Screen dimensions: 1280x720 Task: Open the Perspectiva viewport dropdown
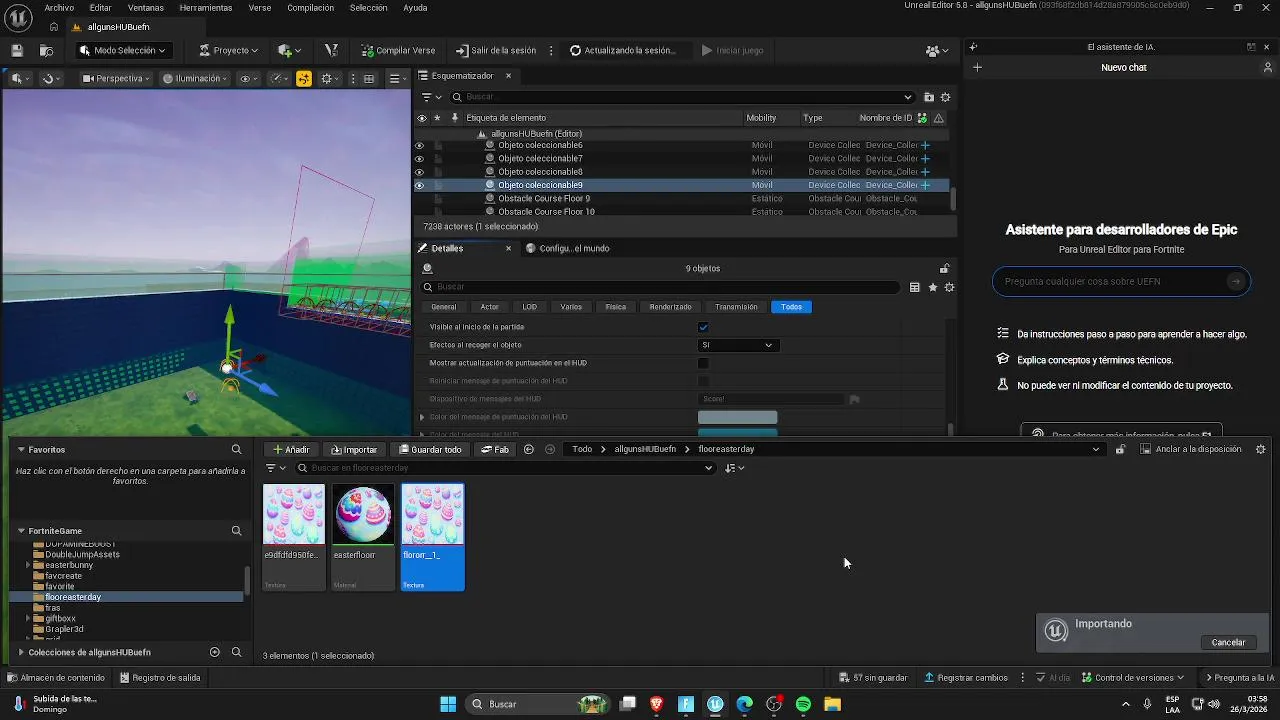[116, 79]
